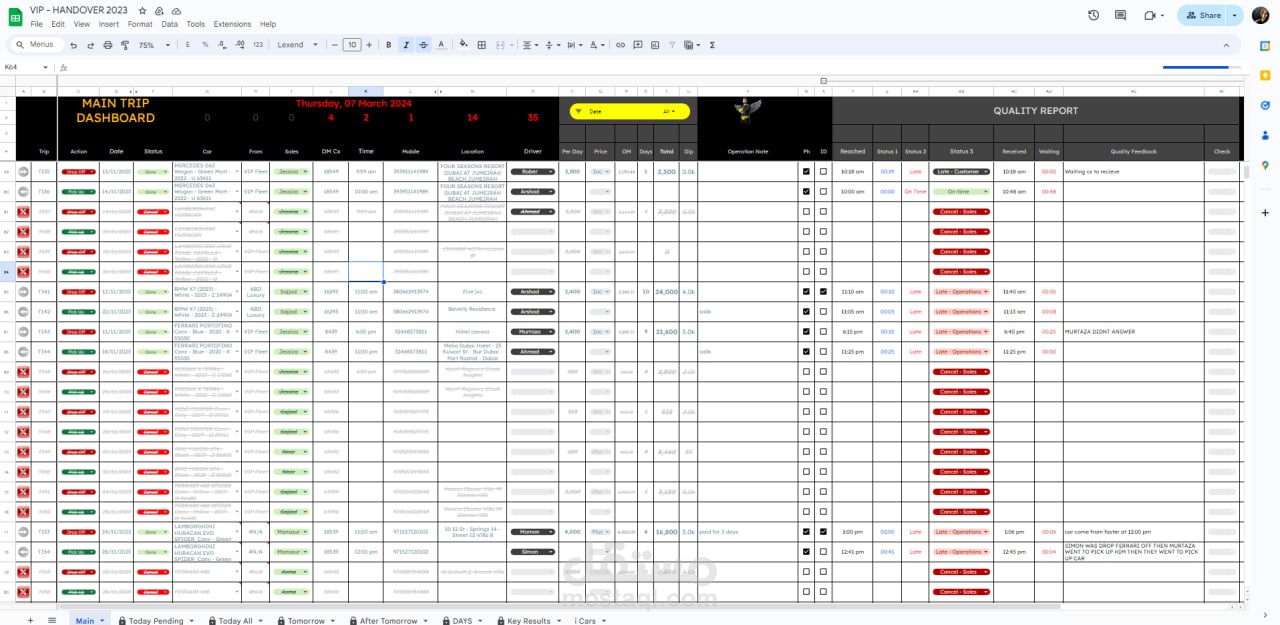
Task: Toggle ID checkbox in trip 7135 row
Action: pos(823,171)
